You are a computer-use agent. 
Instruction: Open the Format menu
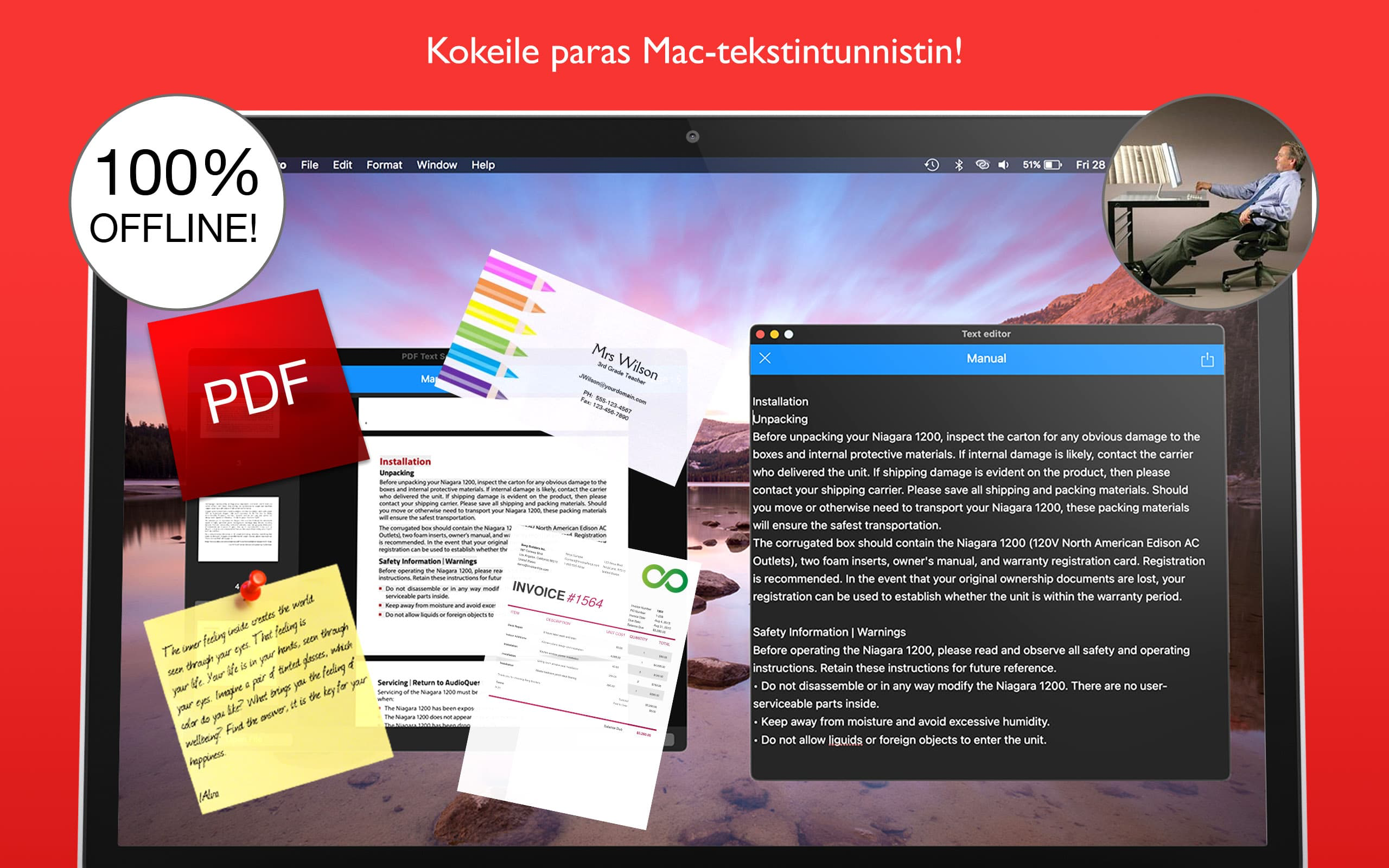(x=384, y=165)
